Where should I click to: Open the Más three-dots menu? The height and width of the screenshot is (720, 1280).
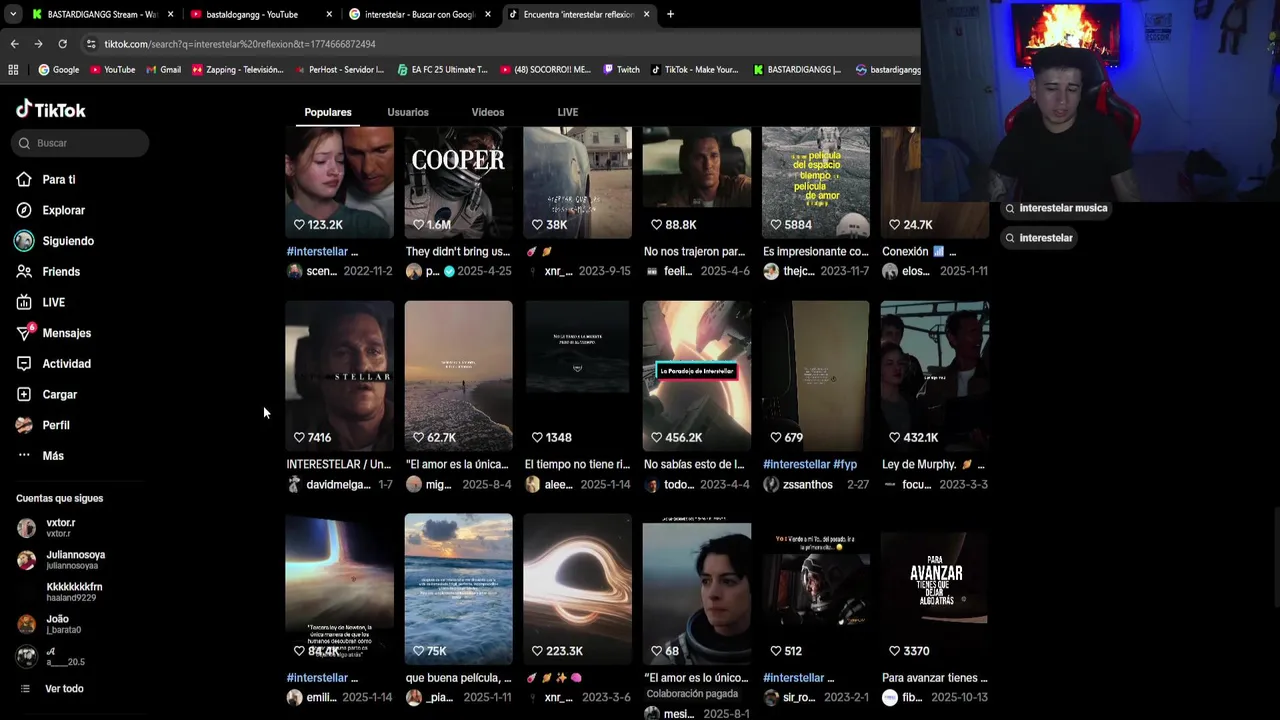tap(24, 456)
